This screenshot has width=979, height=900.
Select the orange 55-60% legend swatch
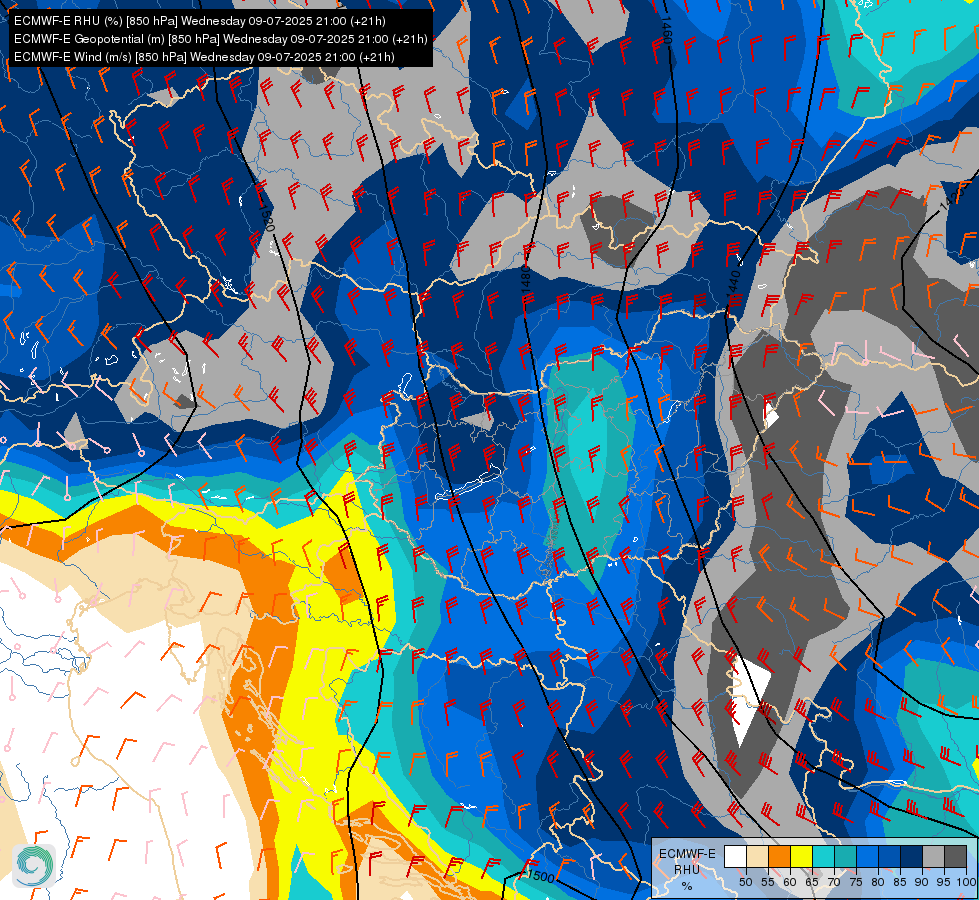pos(780,856)
